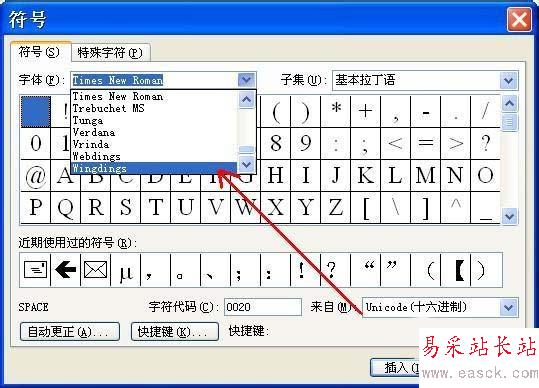Choose the question mark in recent symbols
The image size is (539, 388).
point(336,270)
